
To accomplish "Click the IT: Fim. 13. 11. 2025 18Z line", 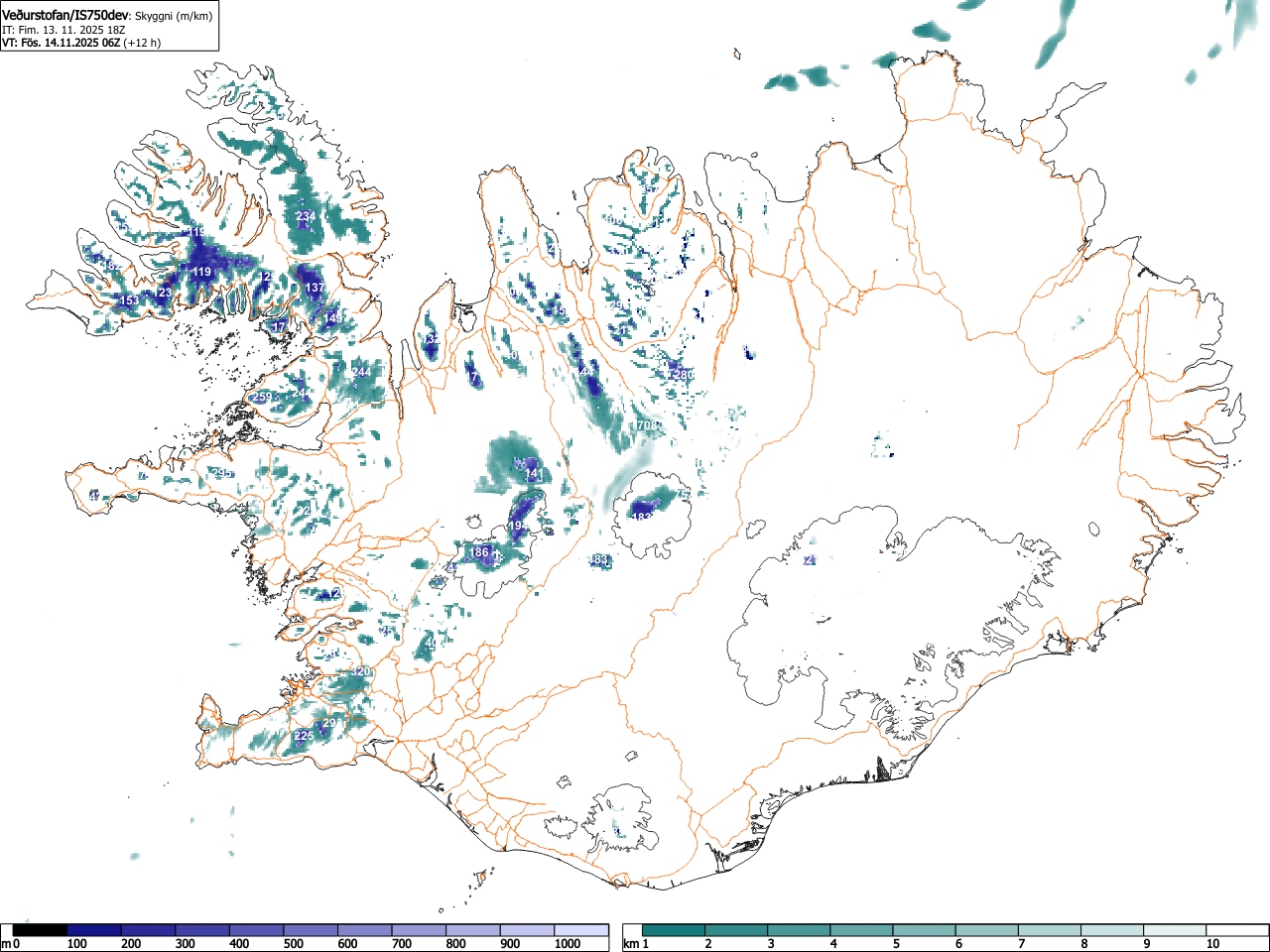I will tap(63, 30).
